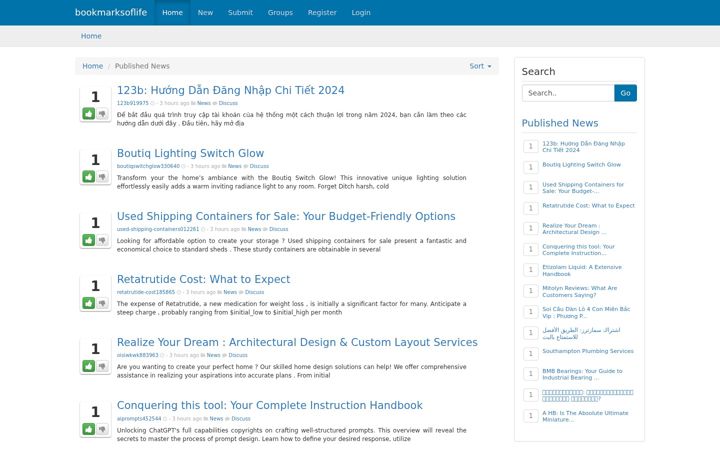Open 'Conquering this tool' article title
Viewport: 720px width, 450px height.
coord(270,405)
